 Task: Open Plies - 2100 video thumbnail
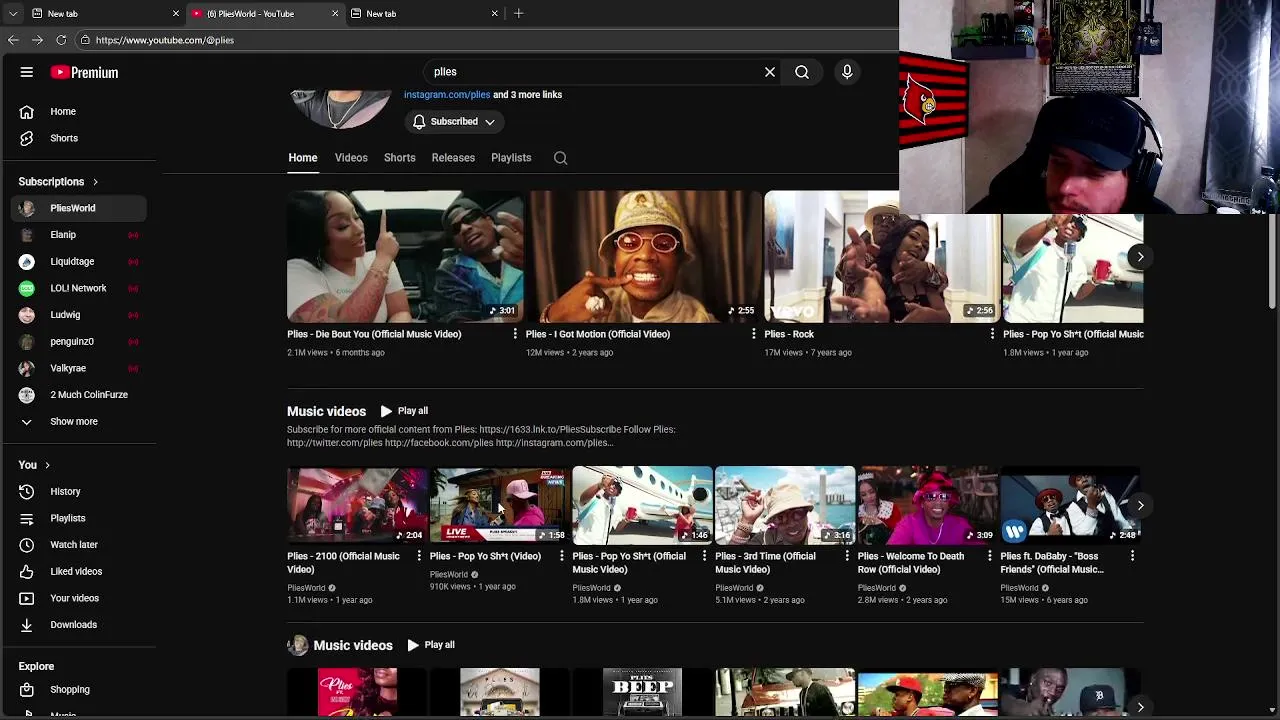coord(357,505)
